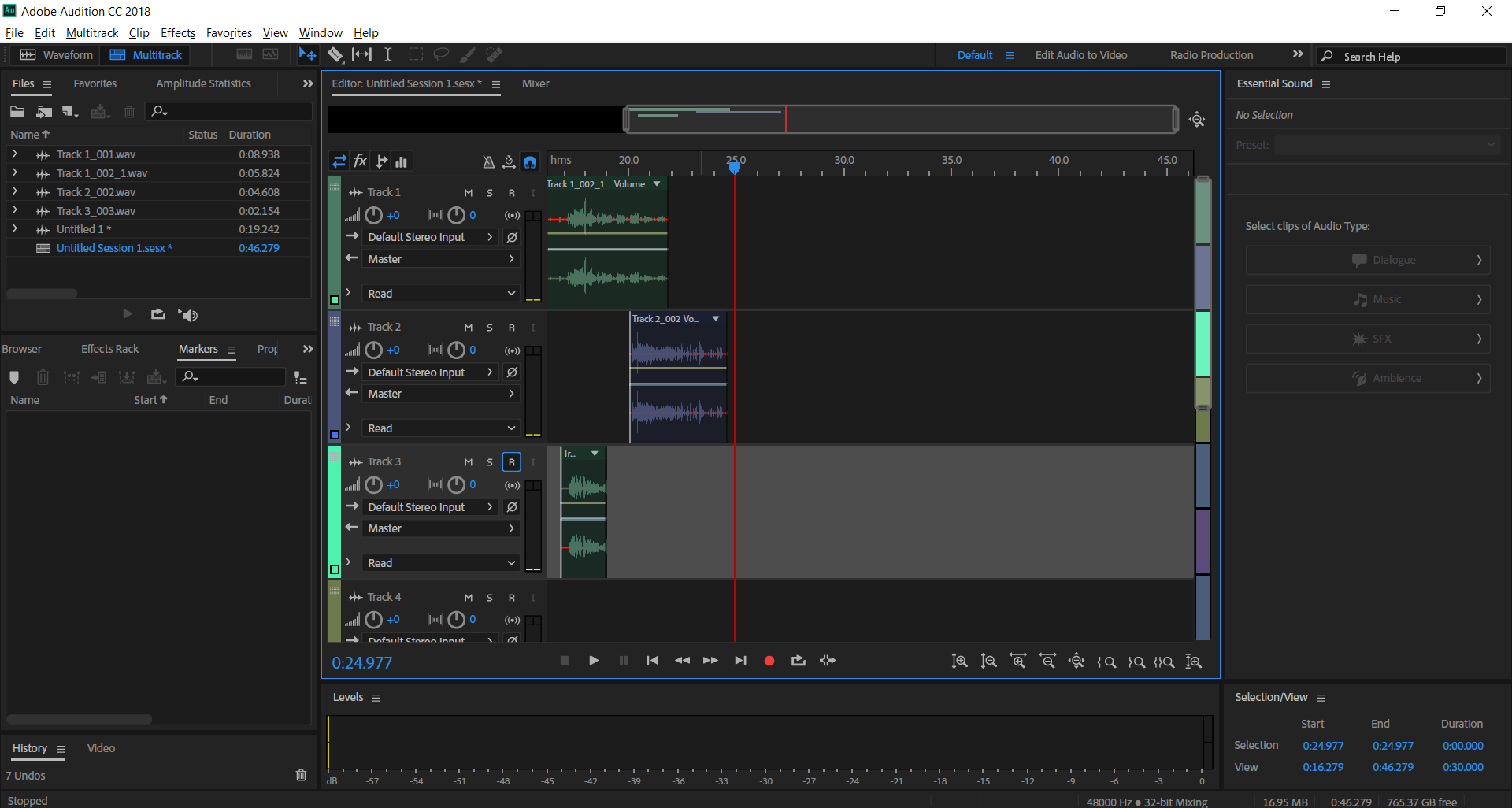Image resolution: width=1512 pixels, height=808 pixels.
Task: Click the Track 2 volume knob
Action: pyautogui.click(x=374, y=350)
